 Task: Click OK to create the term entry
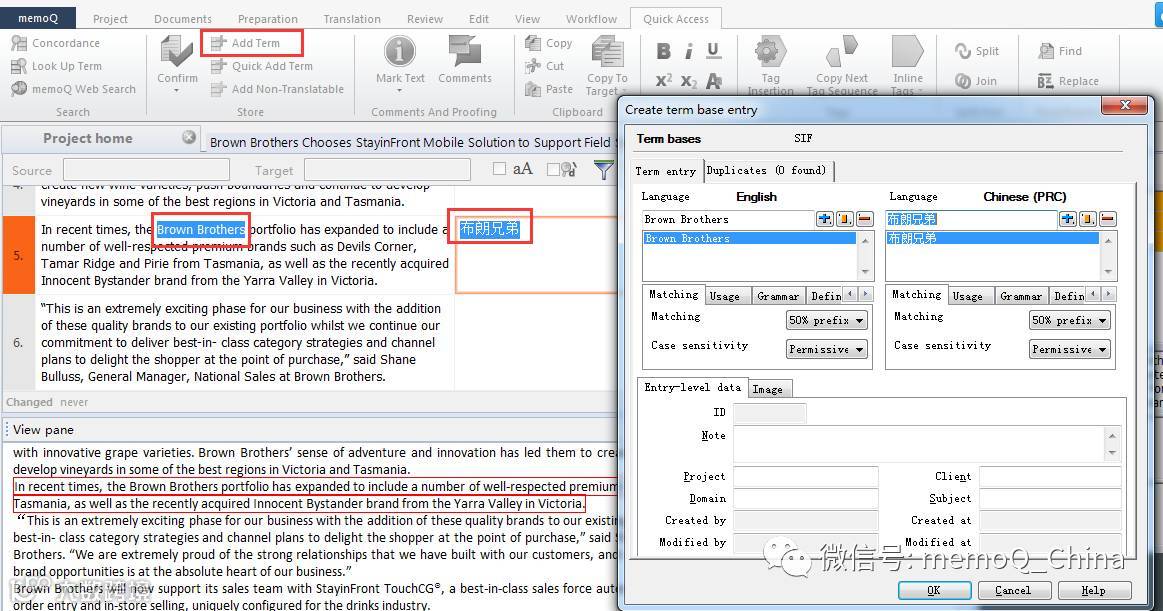tap(935, 590)
